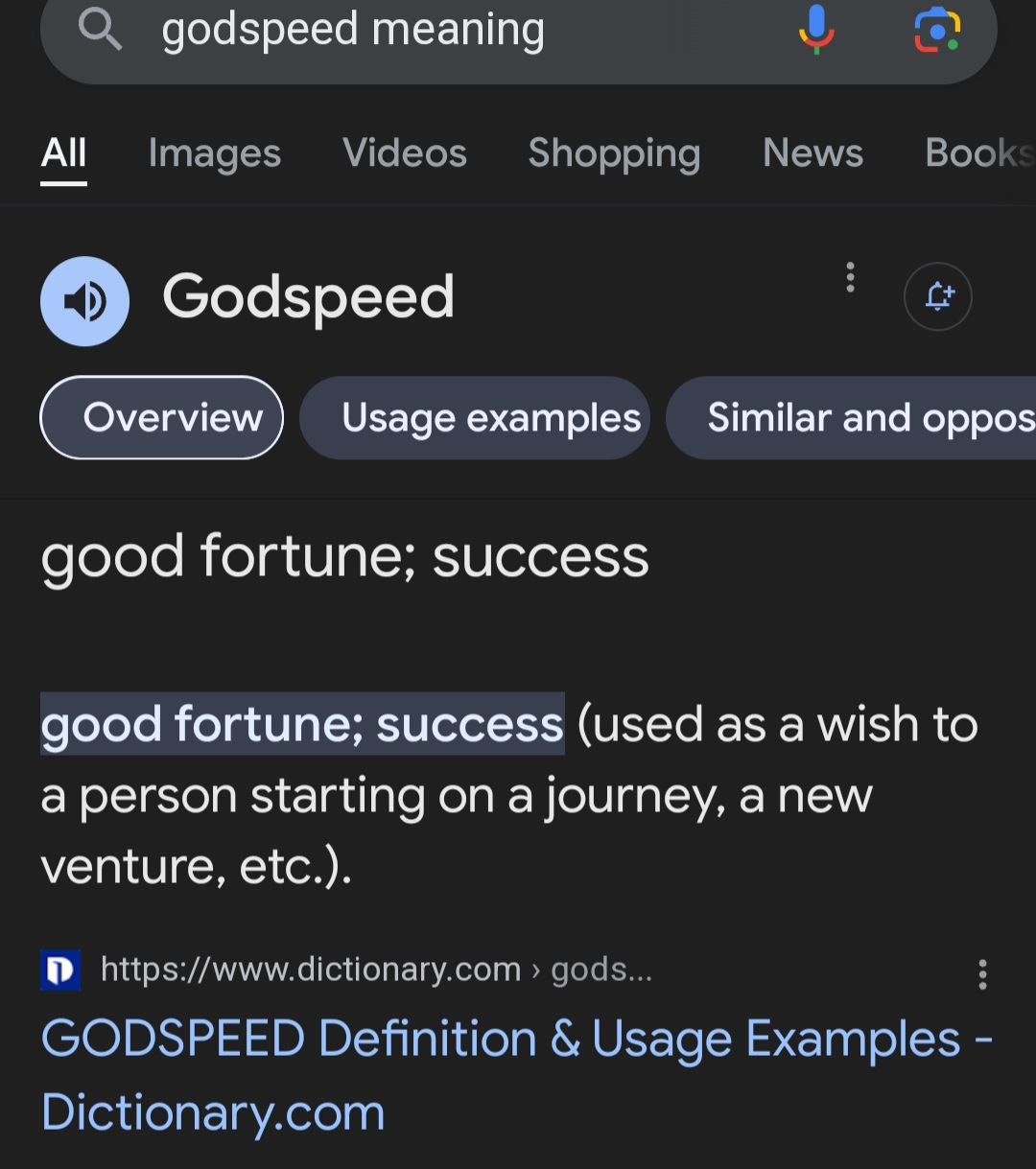Open the three-dot menu beside Godspeed
The height and width of the screenshot is (1169, 1036).
coord(850,277)
